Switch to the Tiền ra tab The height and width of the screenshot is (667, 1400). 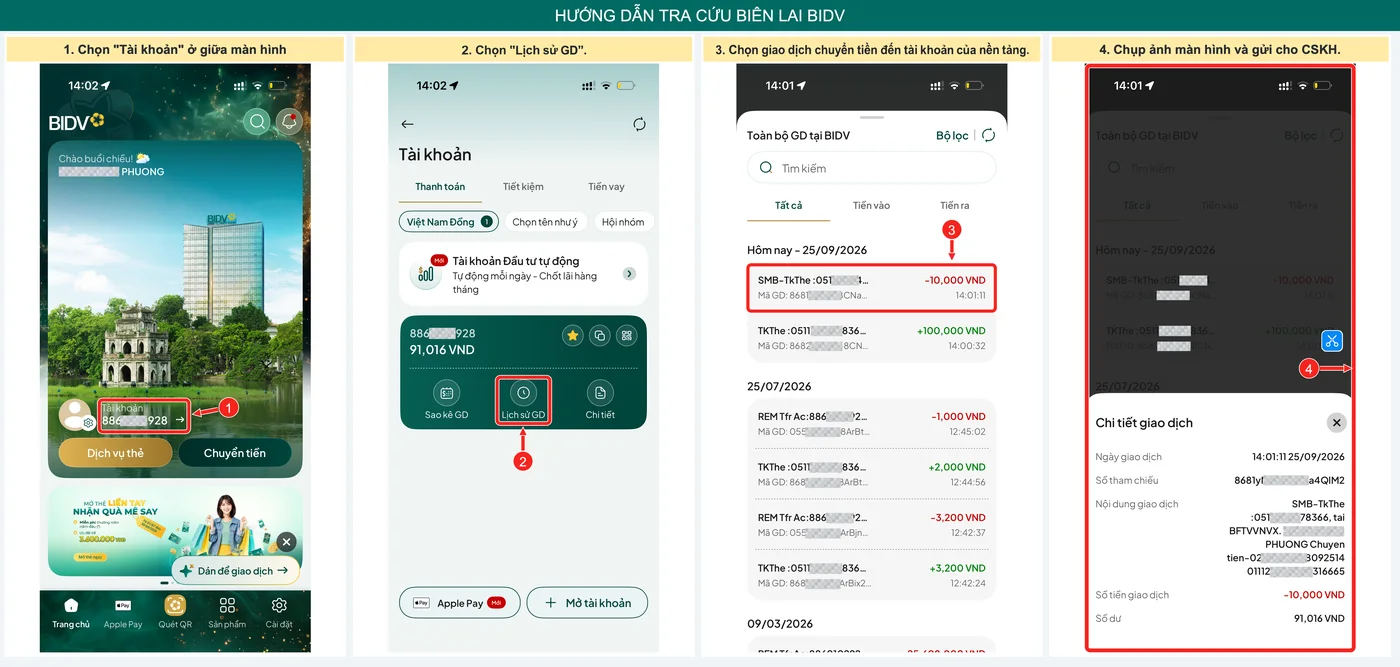pos(955,205)
